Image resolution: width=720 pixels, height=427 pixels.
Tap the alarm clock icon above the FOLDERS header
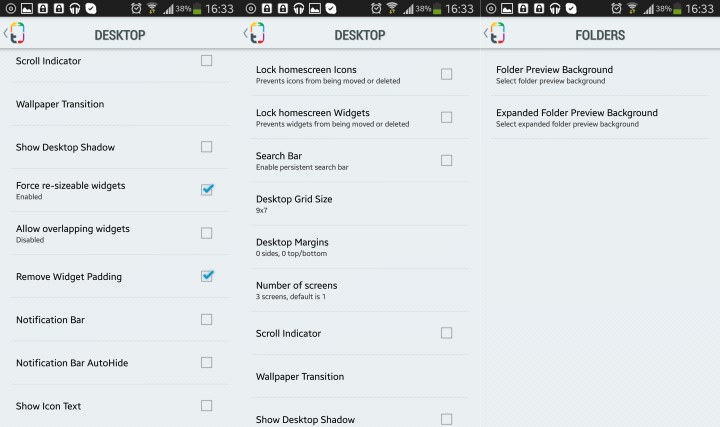[614, 8]
